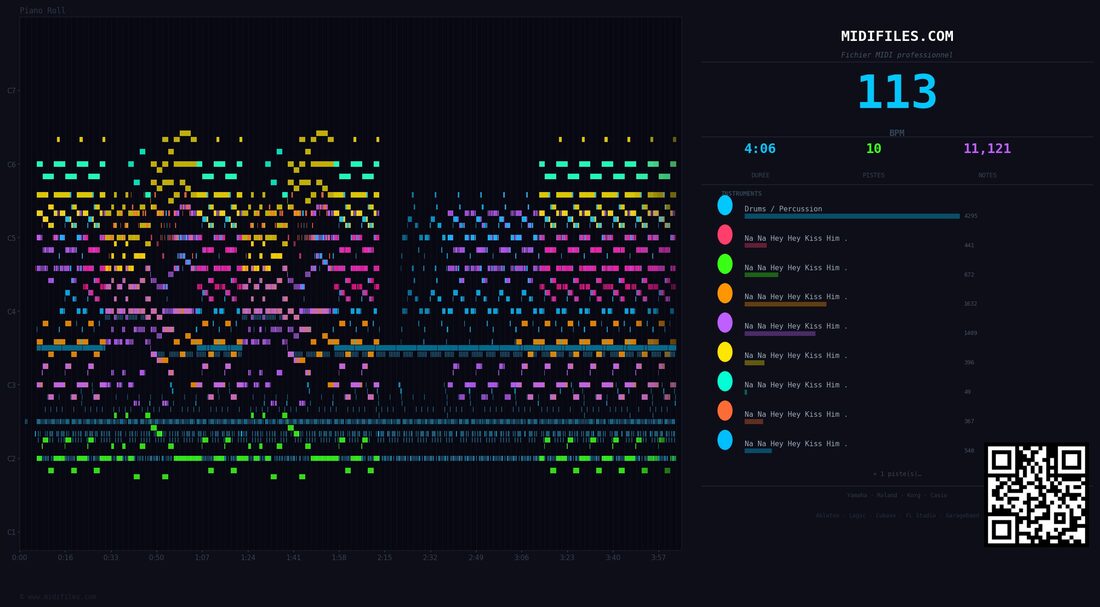Viewport: 1100px width, 607px height.
Task: Click the 1:58 time marker
Action: coord(339,558)
